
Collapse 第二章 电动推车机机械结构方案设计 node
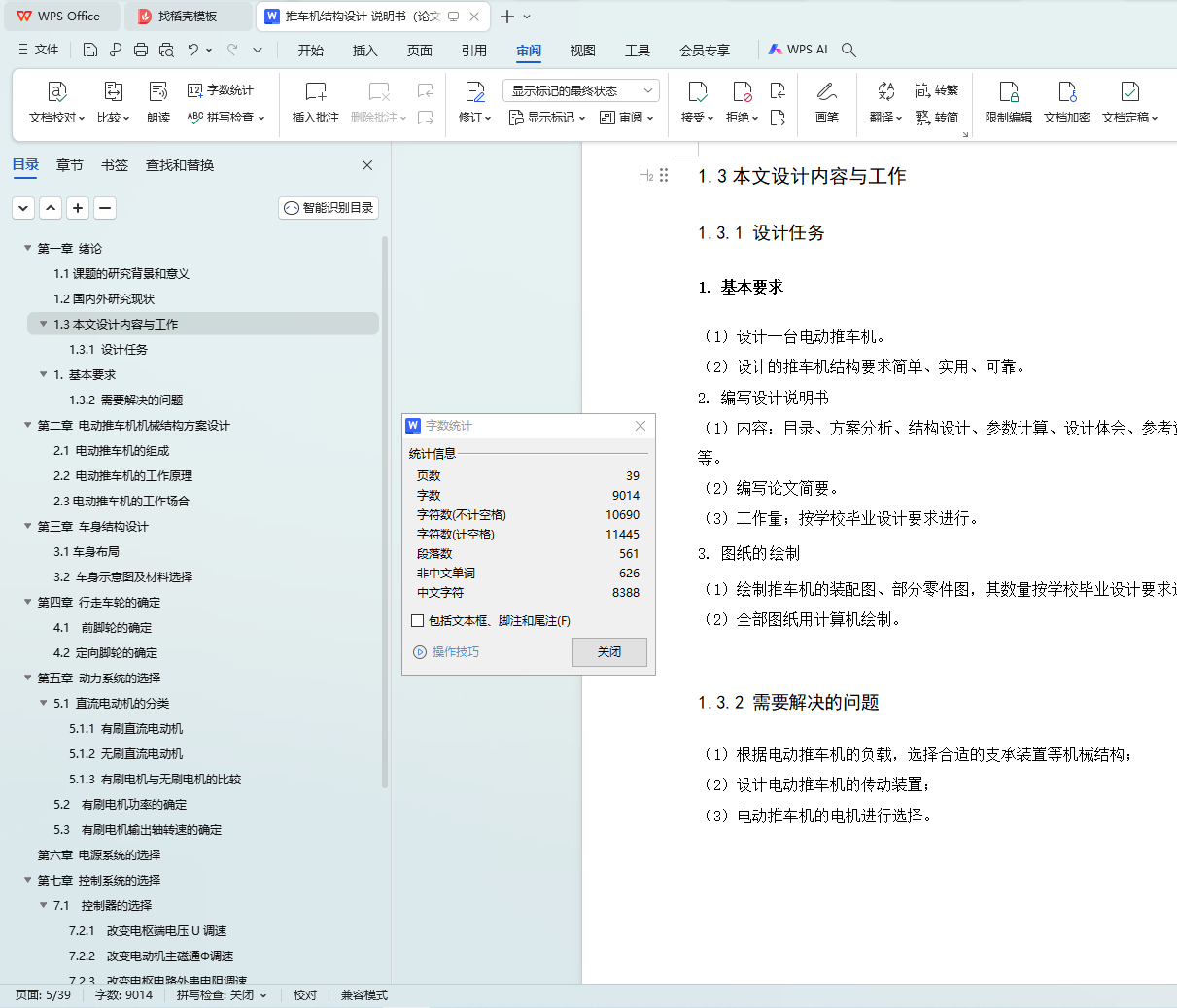click(x=27, y=425)
